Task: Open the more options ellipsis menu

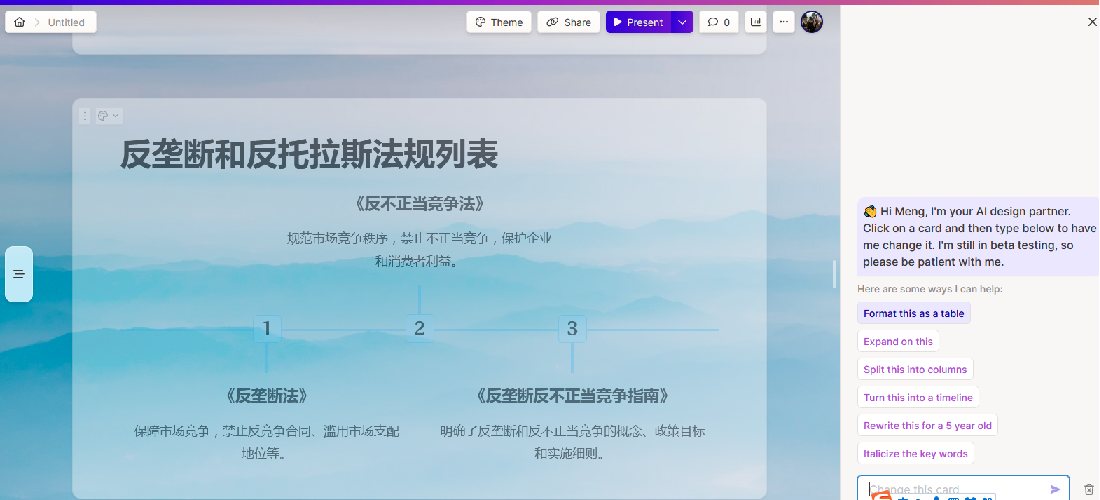Action: pyautogui.click(x=784, y=22)
